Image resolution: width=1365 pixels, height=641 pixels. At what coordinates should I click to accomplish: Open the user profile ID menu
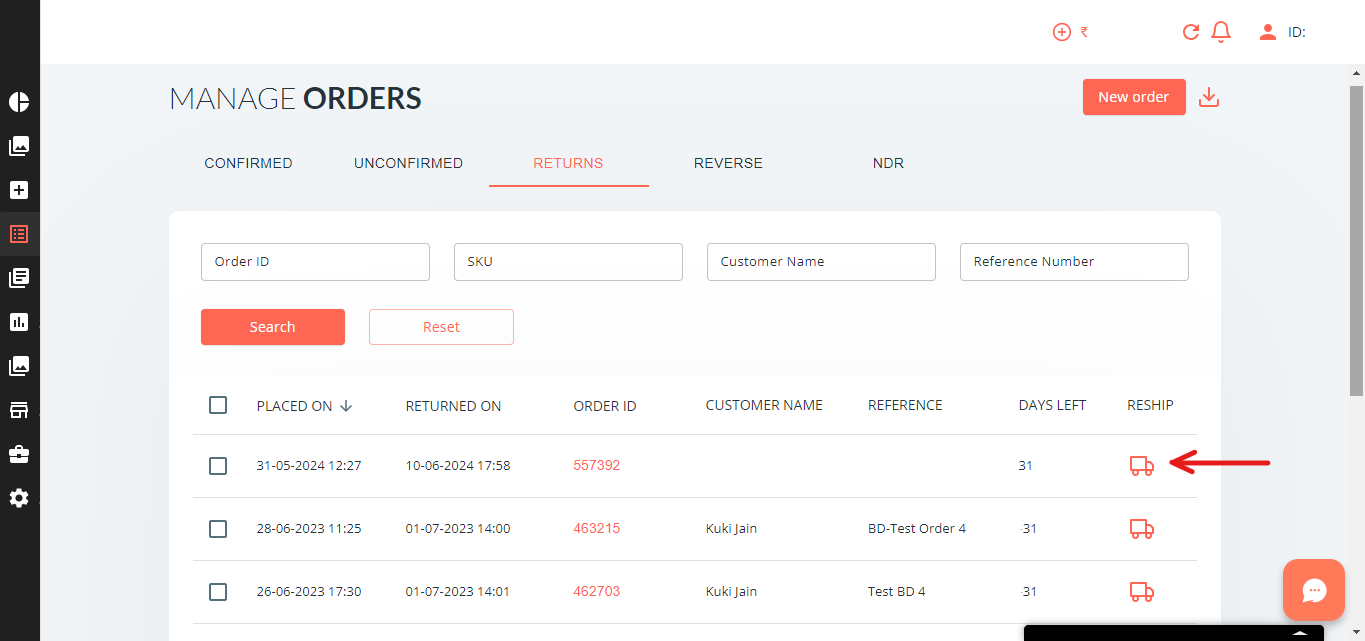coord(1282,32)
